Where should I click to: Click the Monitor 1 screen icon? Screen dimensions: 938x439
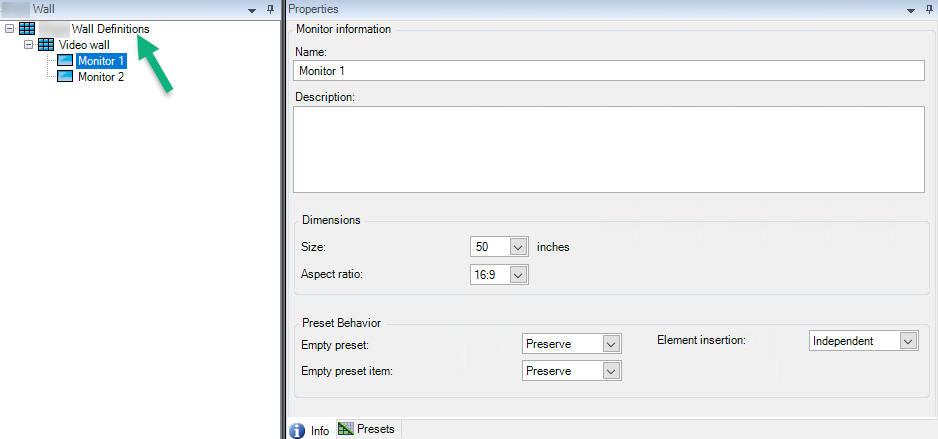click(65, 60)
